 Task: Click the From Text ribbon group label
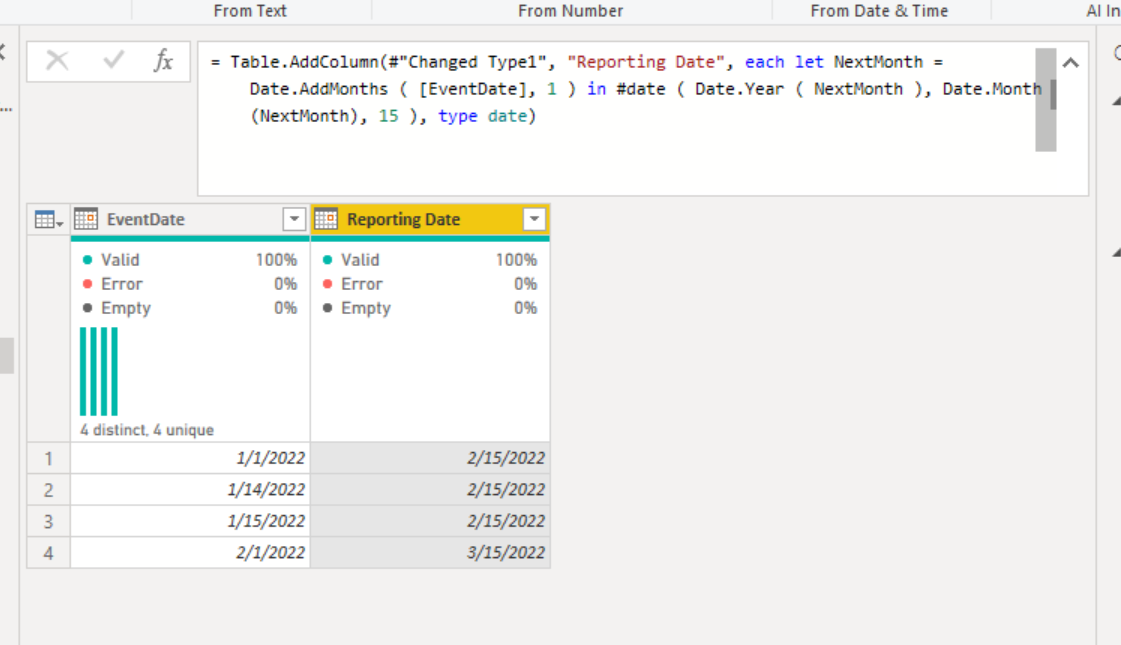(250, 11)
